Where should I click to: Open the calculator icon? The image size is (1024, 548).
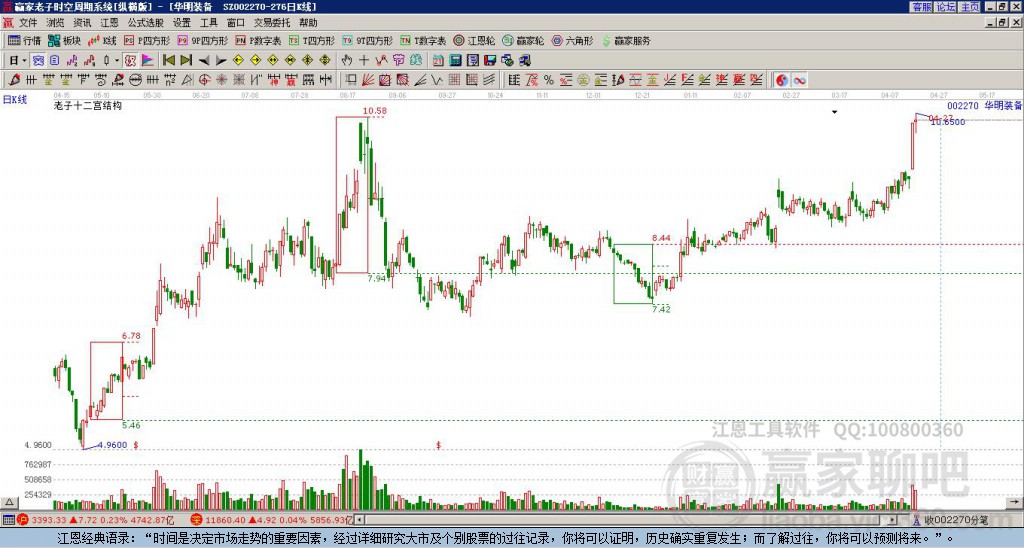pyautogui.click(x=456, y=61)
